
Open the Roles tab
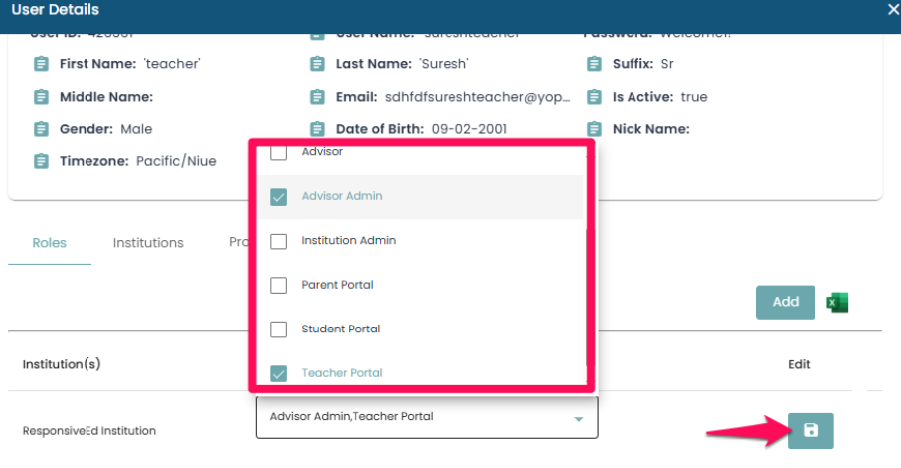coord(49,243)
